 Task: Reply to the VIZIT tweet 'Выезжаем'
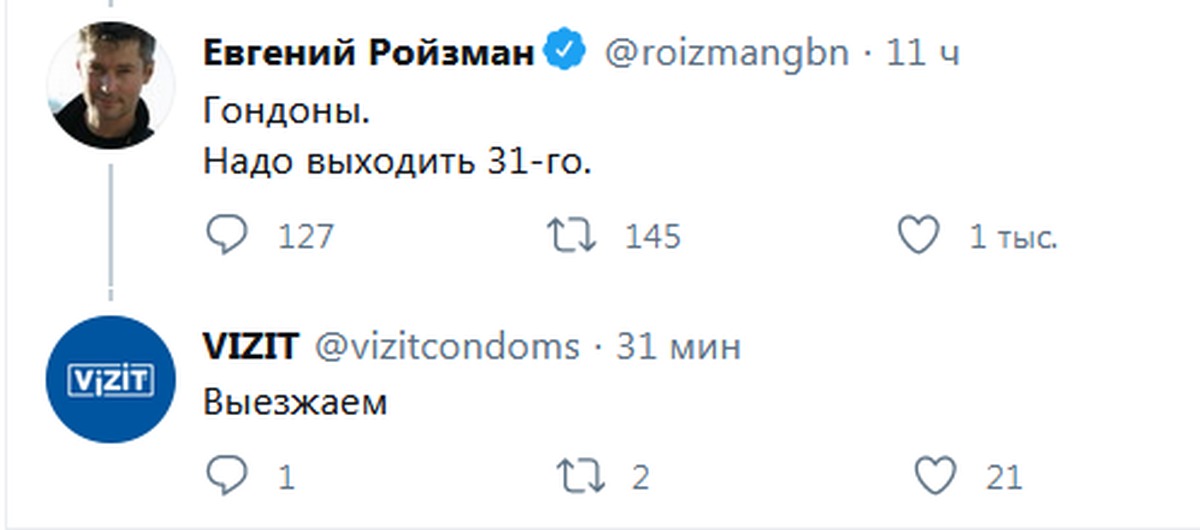(x=226, y=476)
